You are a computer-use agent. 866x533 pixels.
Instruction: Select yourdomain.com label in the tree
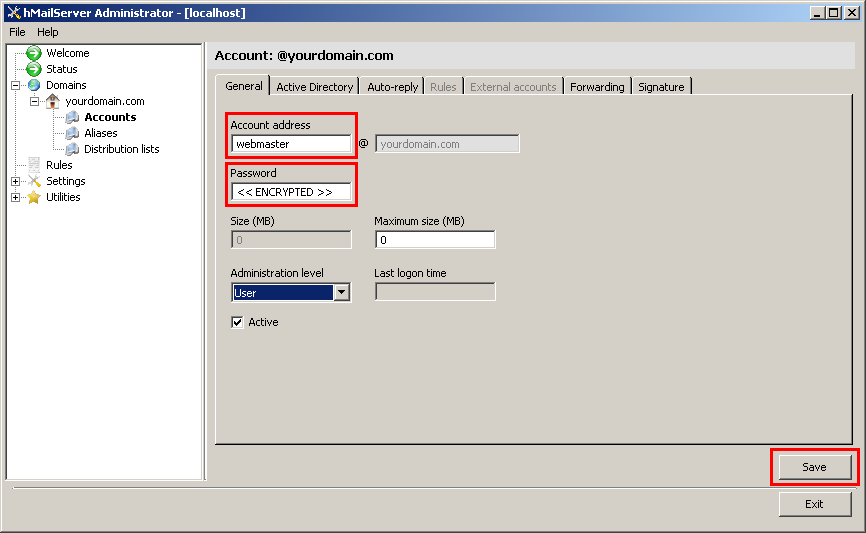click(x=105, y=101)
